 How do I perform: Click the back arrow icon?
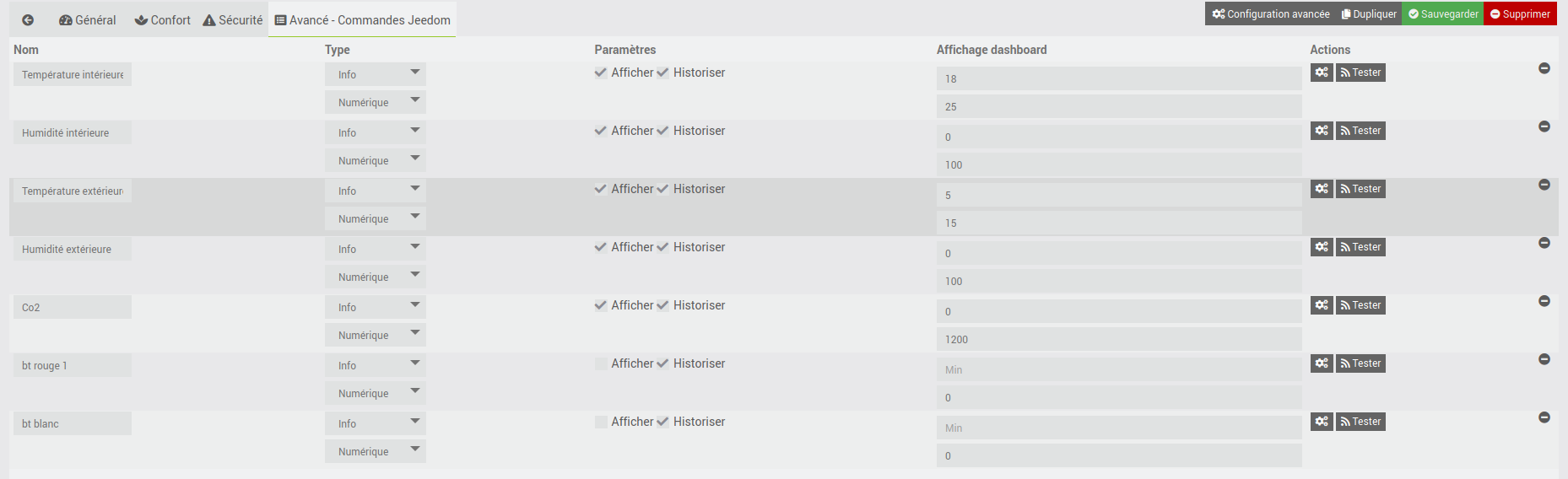28,20
